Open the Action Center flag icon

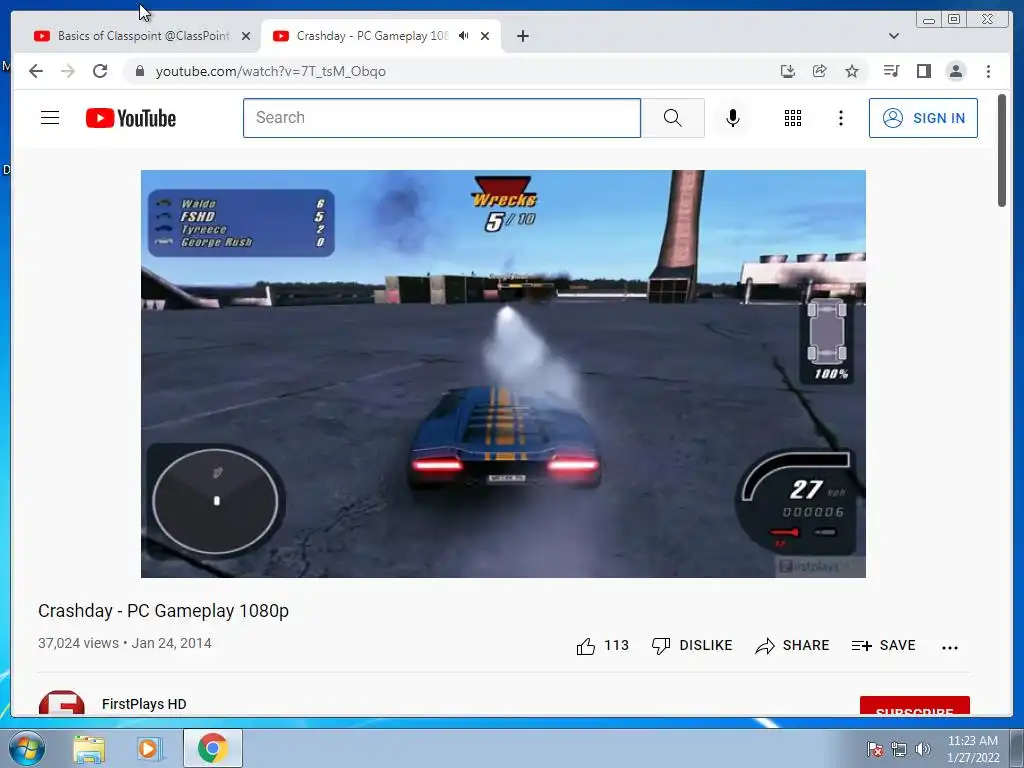click(874, 749)
